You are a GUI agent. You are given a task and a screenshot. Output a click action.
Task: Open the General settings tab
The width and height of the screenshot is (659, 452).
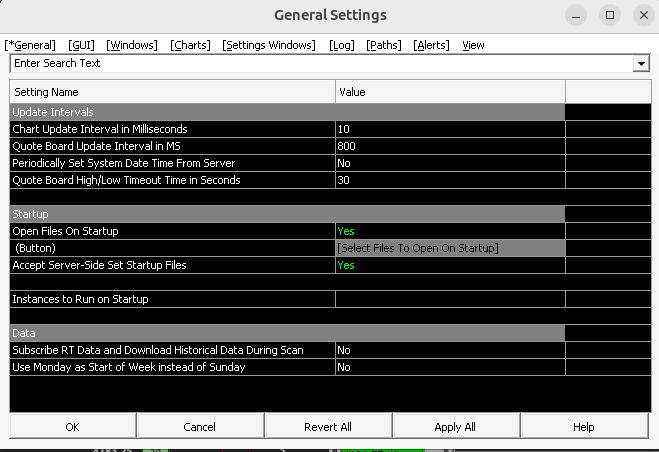tap(30, 45)
